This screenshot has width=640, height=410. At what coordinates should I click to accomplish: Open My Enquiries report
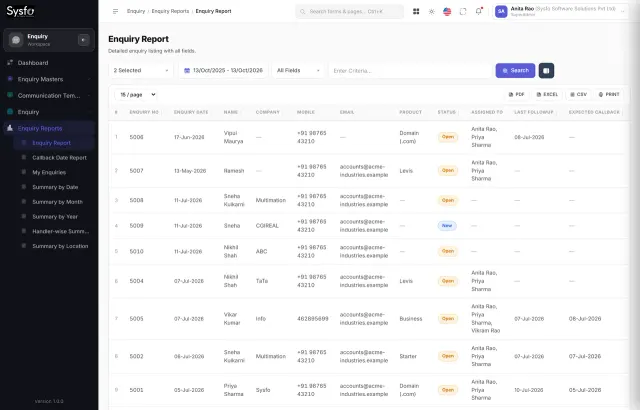[x=54, y=172]
